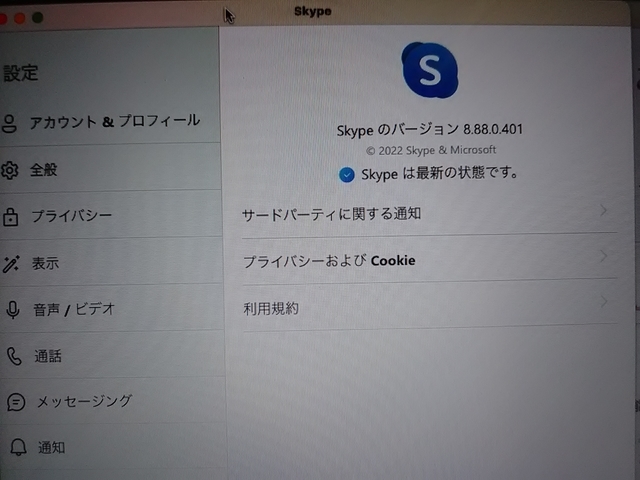Click the 設定 heading
The width and height of the screenshot is (640, 480).
(20, 73)
